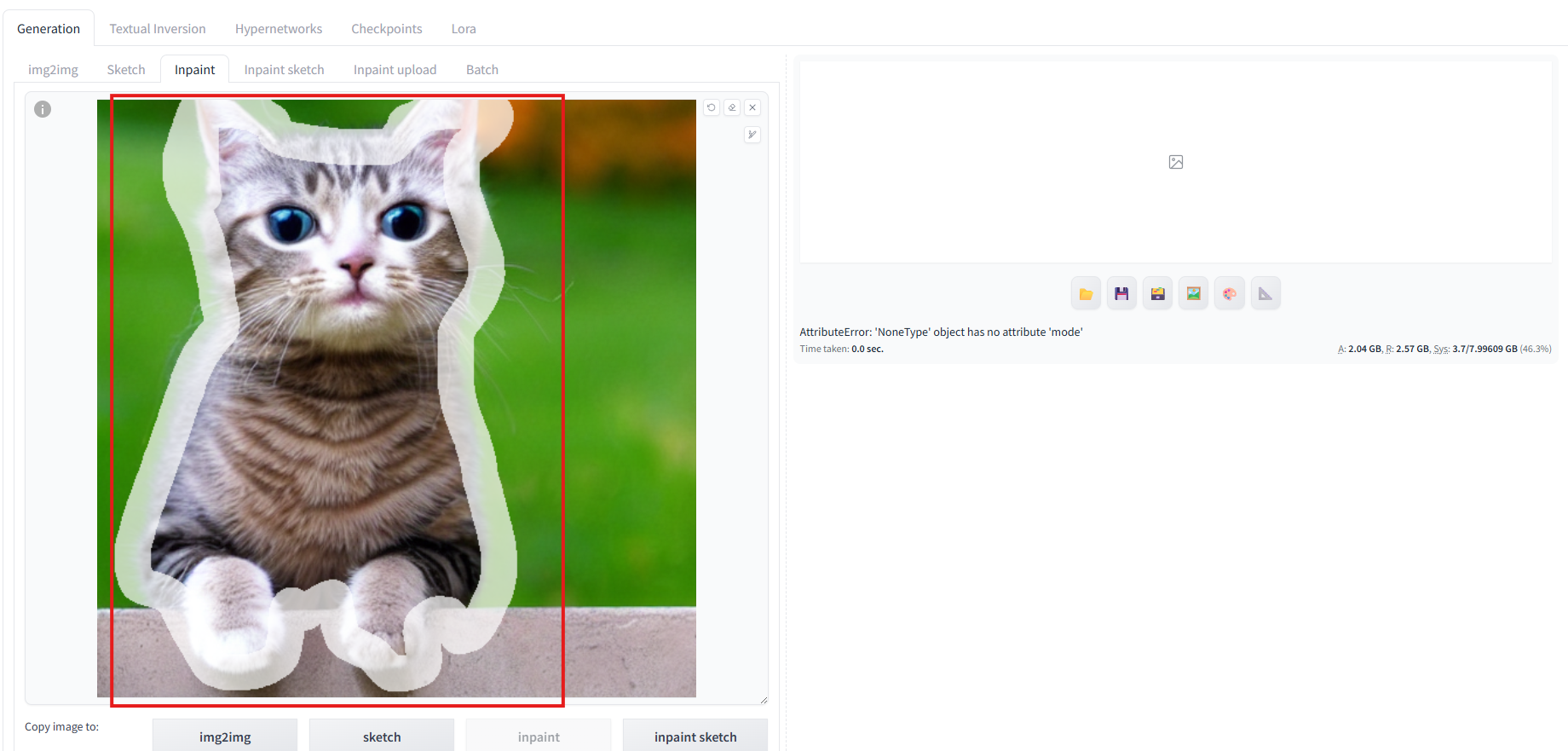
Task: Copy image to img2img button
Action: click(225, 737)
